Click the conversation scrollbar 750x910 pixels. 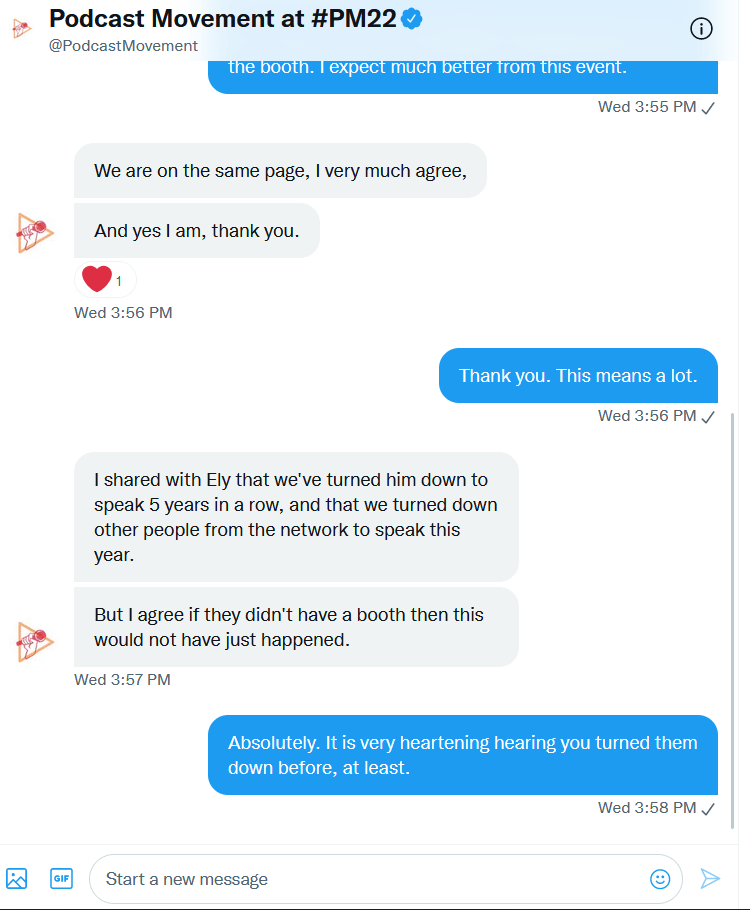tap(733, 620)
